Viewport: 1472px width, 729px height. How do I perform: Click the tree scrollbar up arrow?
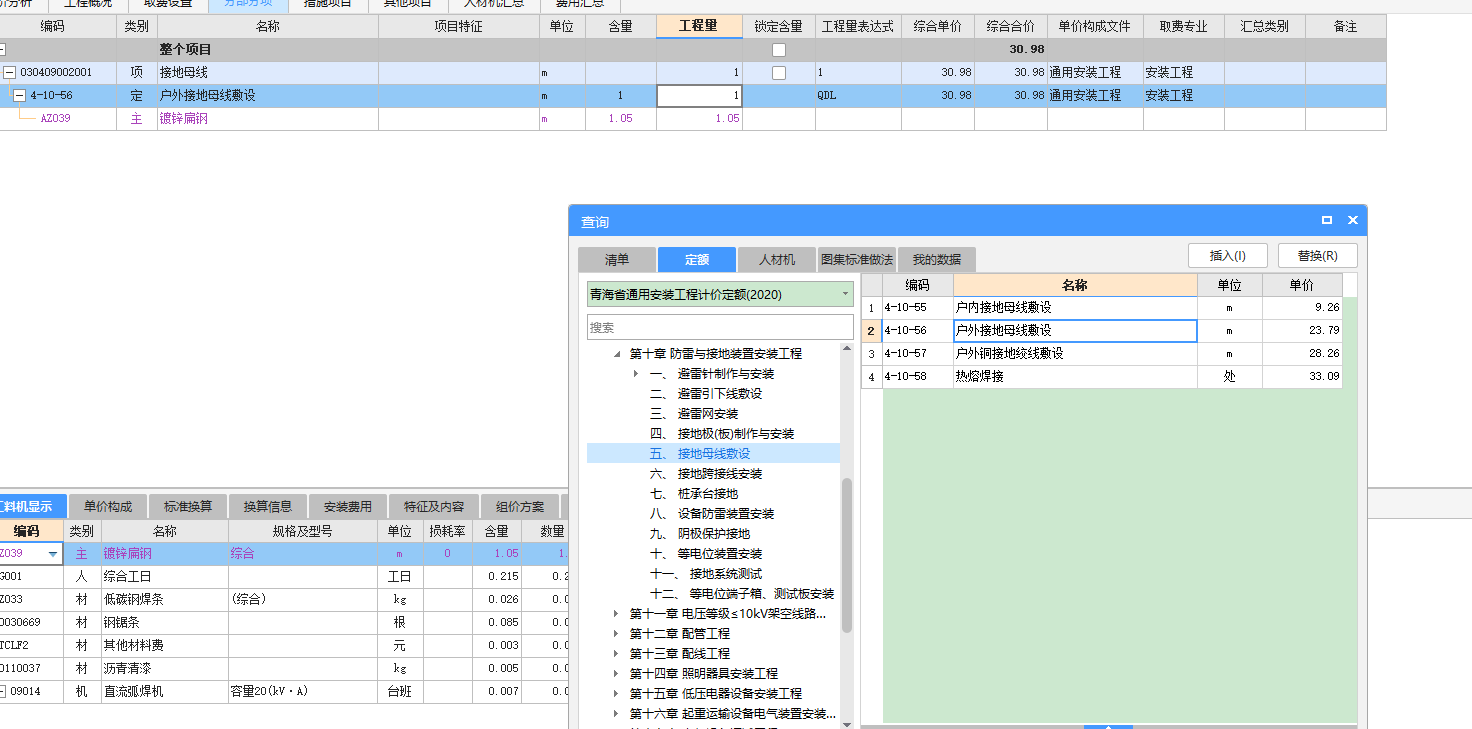pos(847,349)
